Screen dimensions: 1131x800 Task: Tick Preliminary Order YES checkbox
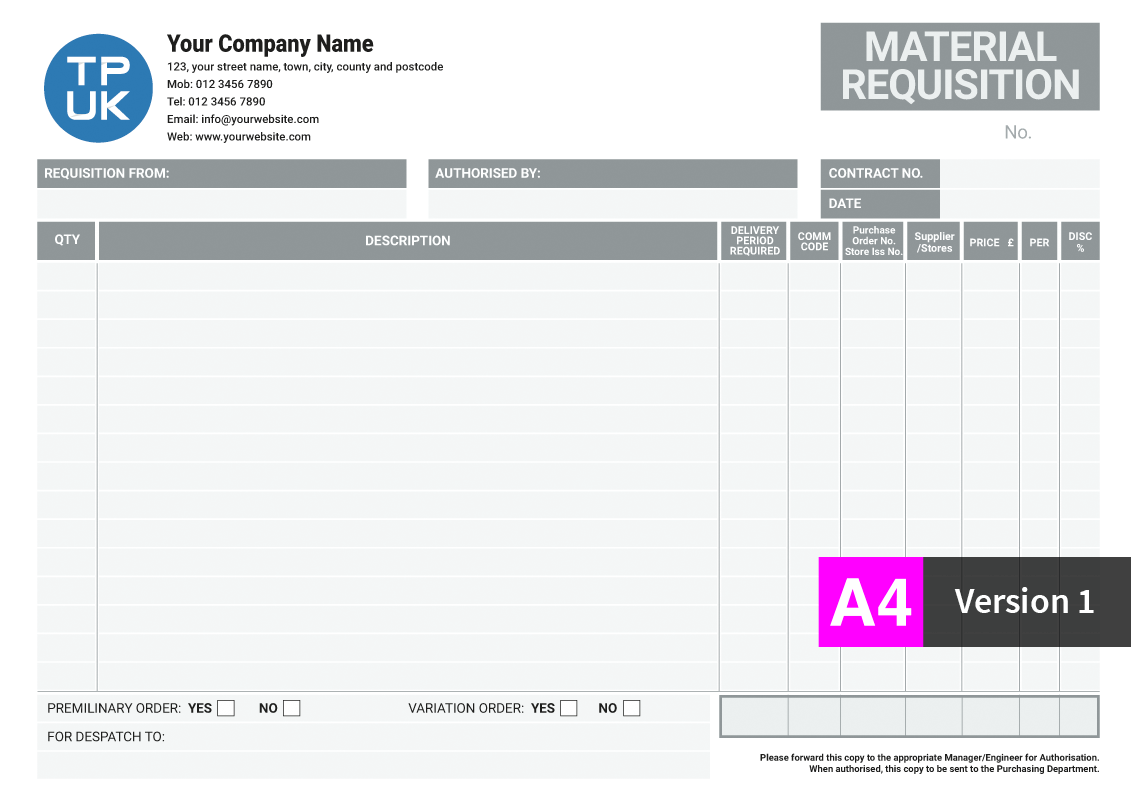pos(226,708)
